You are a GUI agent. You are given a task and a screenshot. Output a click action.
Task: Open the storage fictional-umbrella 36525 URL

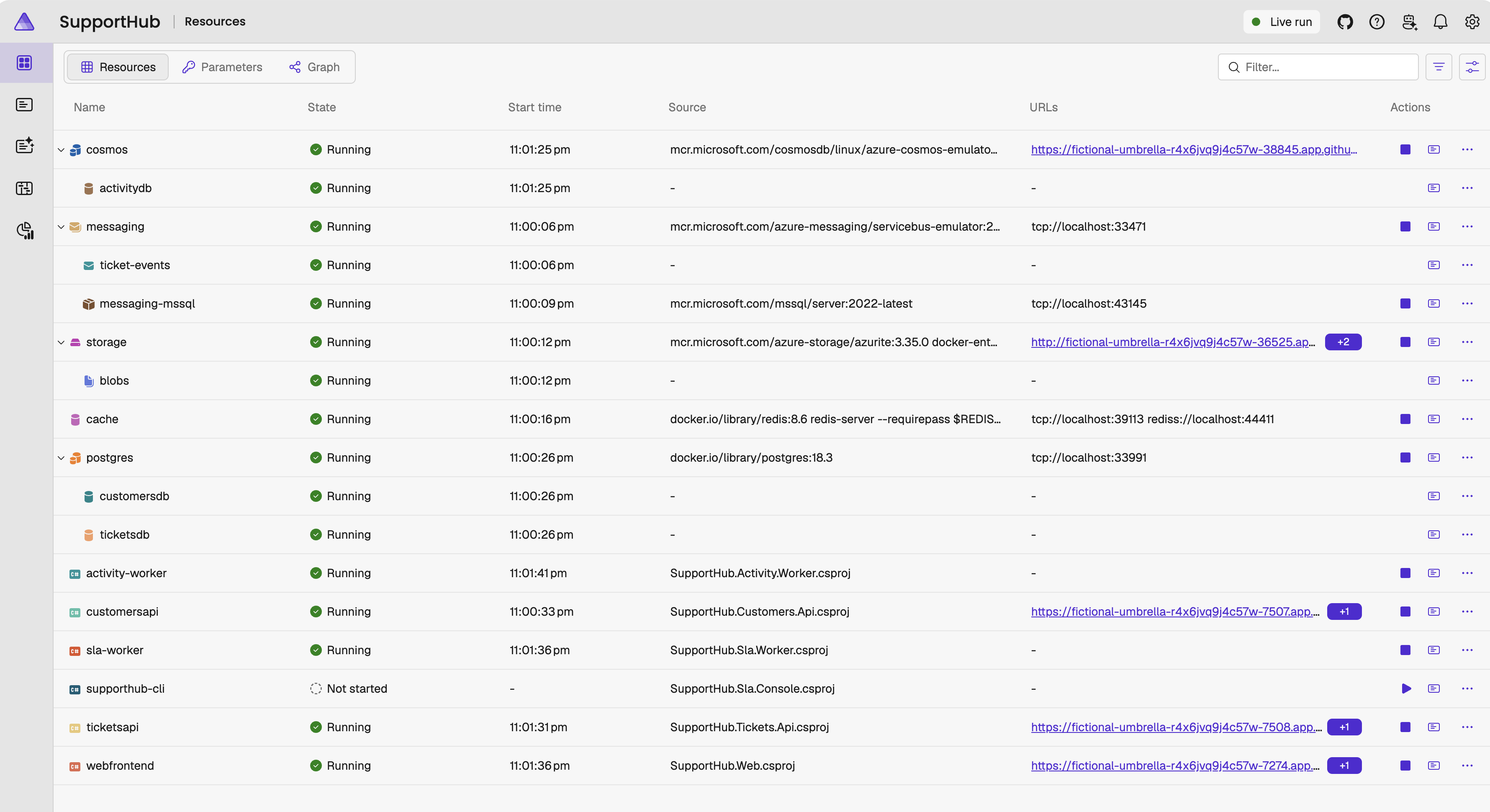tap(1173, 342)
